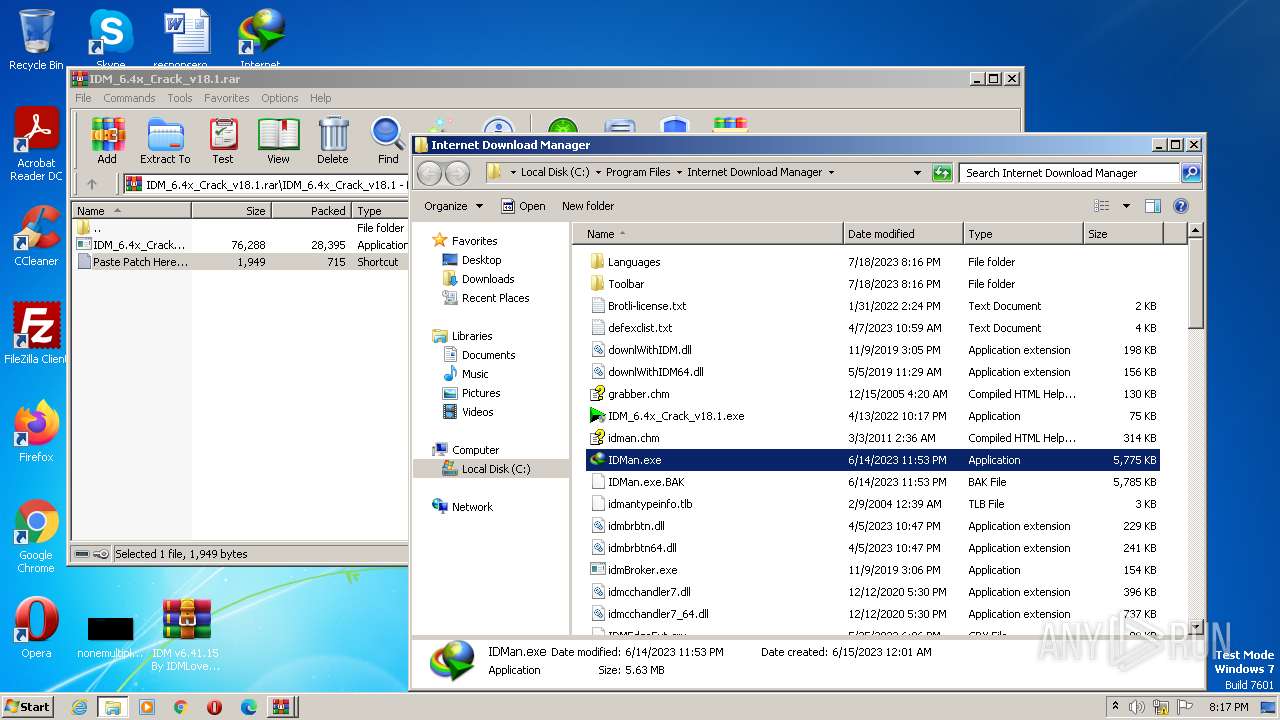Expand Internet Download Manager breadcrumb arrow
Viewport: 1280px width, 720px height.
[x=830, y=173]
